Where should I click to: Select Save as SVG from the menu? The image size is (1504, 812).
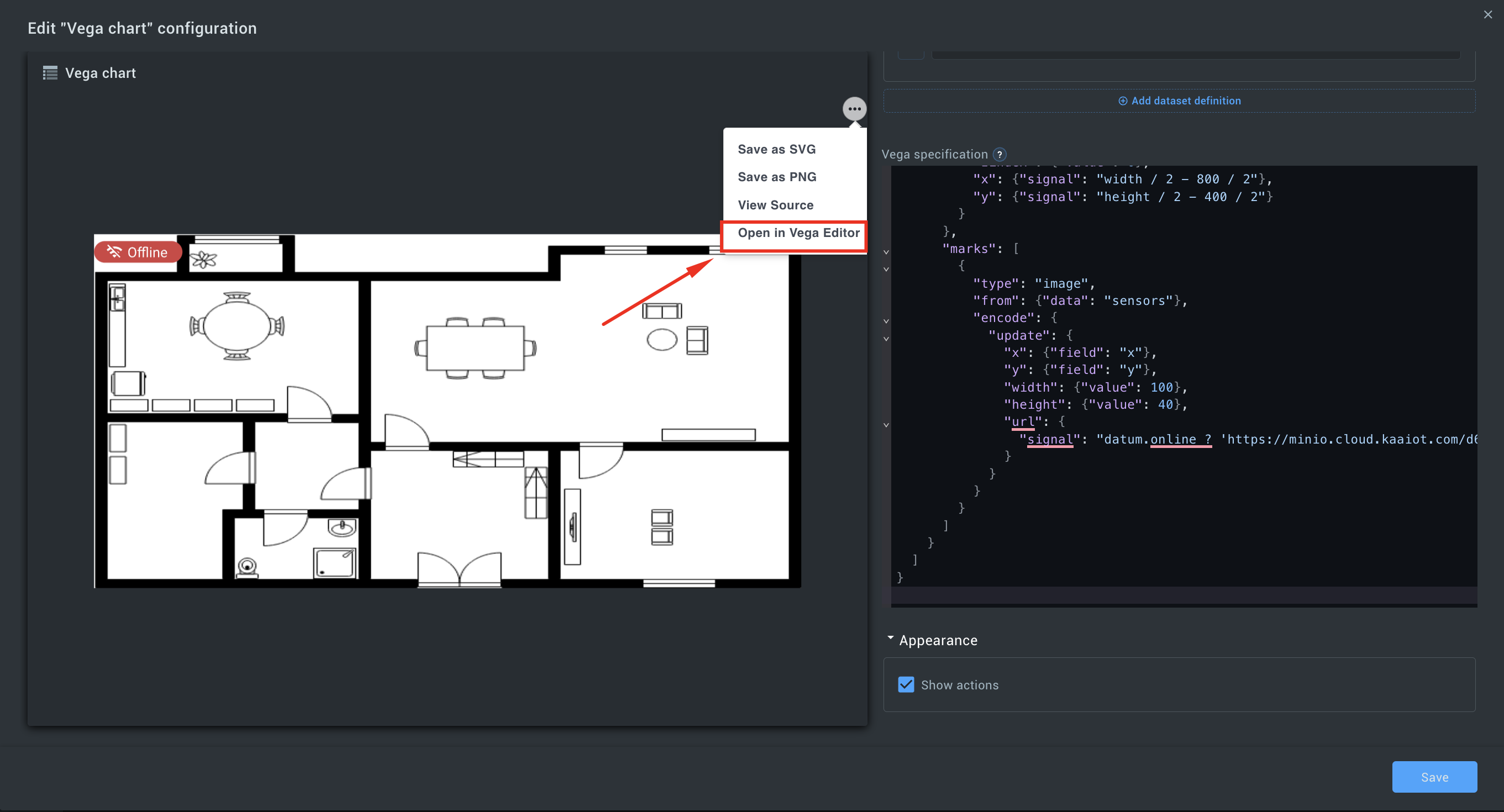[x=776, y=150]
